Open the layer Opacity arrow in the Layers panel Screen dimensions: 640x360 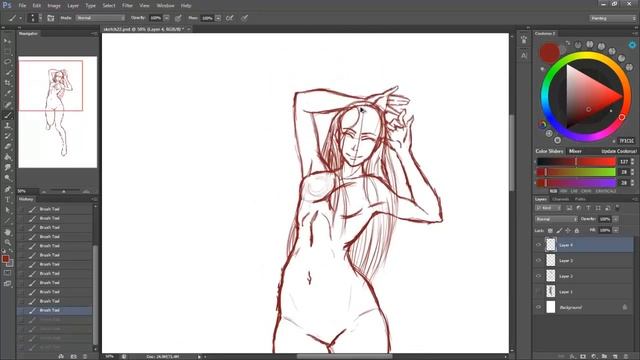[616, 219]
